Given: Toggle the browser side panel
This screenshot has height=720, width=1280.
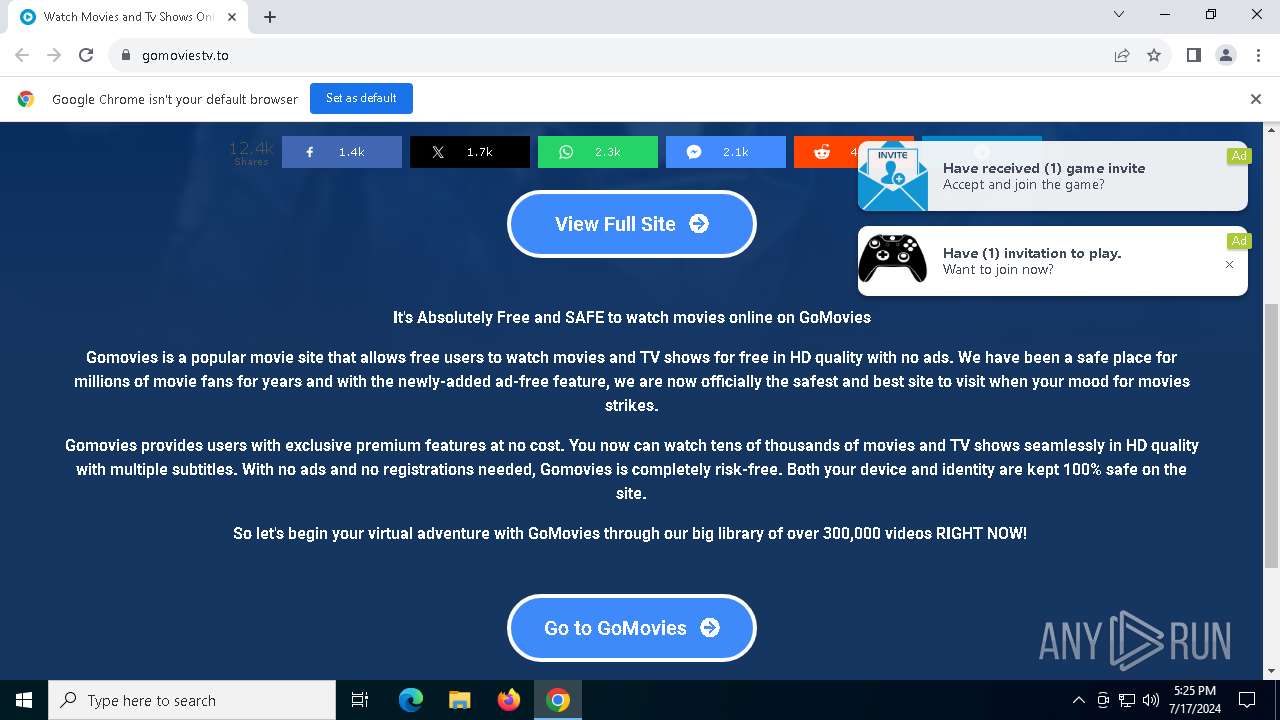Looking at the screenshot, I should (x=1193, y=55).
